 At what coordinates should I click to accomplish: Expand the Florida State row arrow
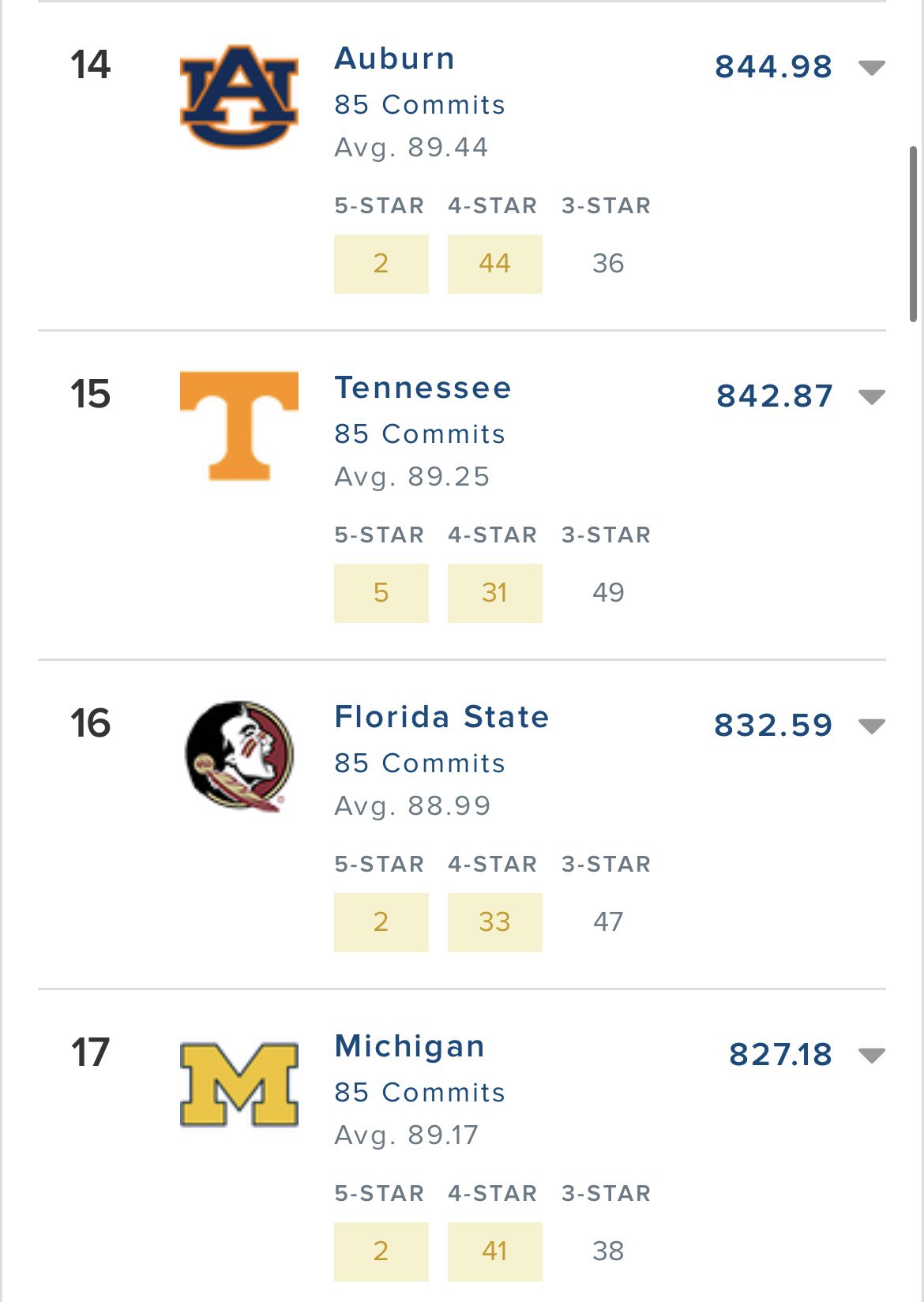point(871,726)
